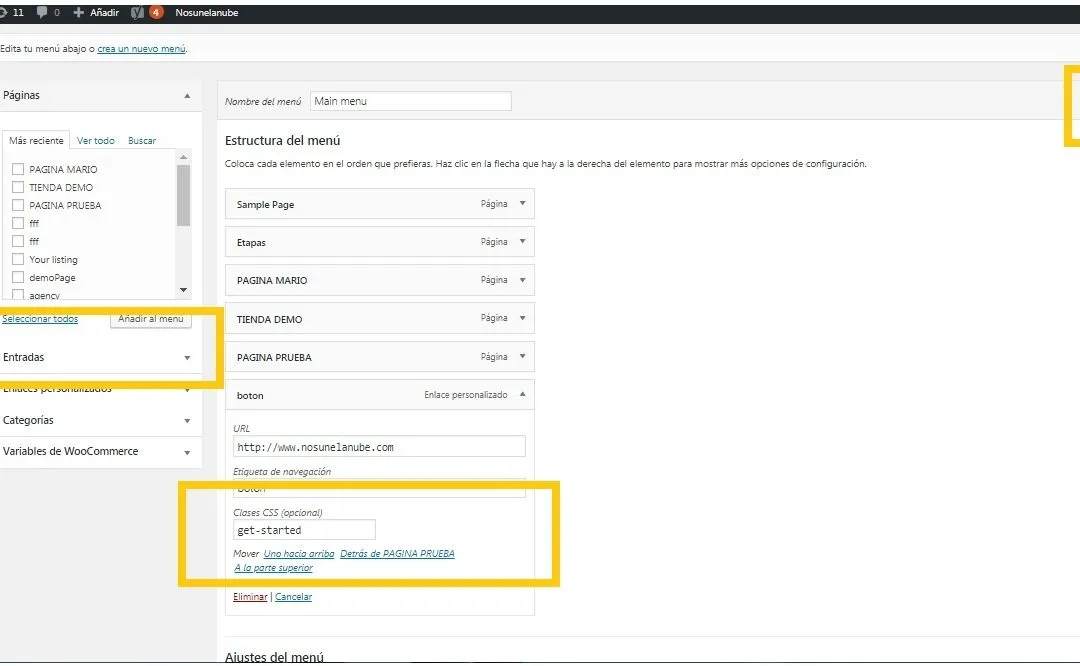Expand the Sample Page menu item arrow
The height and width of the screenshot is (666, 1080).
pyautogui.click(x=521, y=204)
